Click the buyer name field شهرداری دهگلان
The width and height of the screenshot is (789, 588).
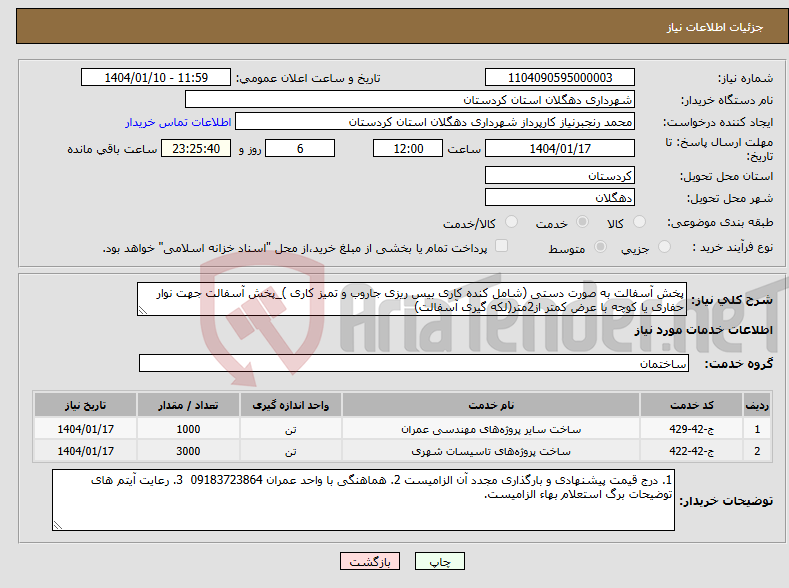(x=410, y=100)
